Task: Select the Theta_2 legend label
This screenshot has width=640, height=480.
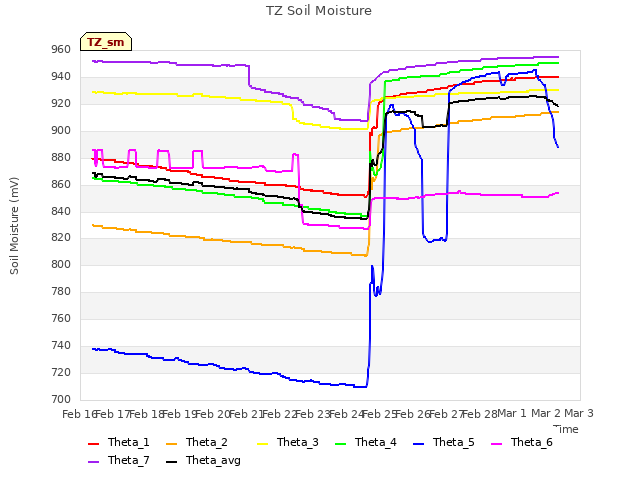Action: coord(207,442)
